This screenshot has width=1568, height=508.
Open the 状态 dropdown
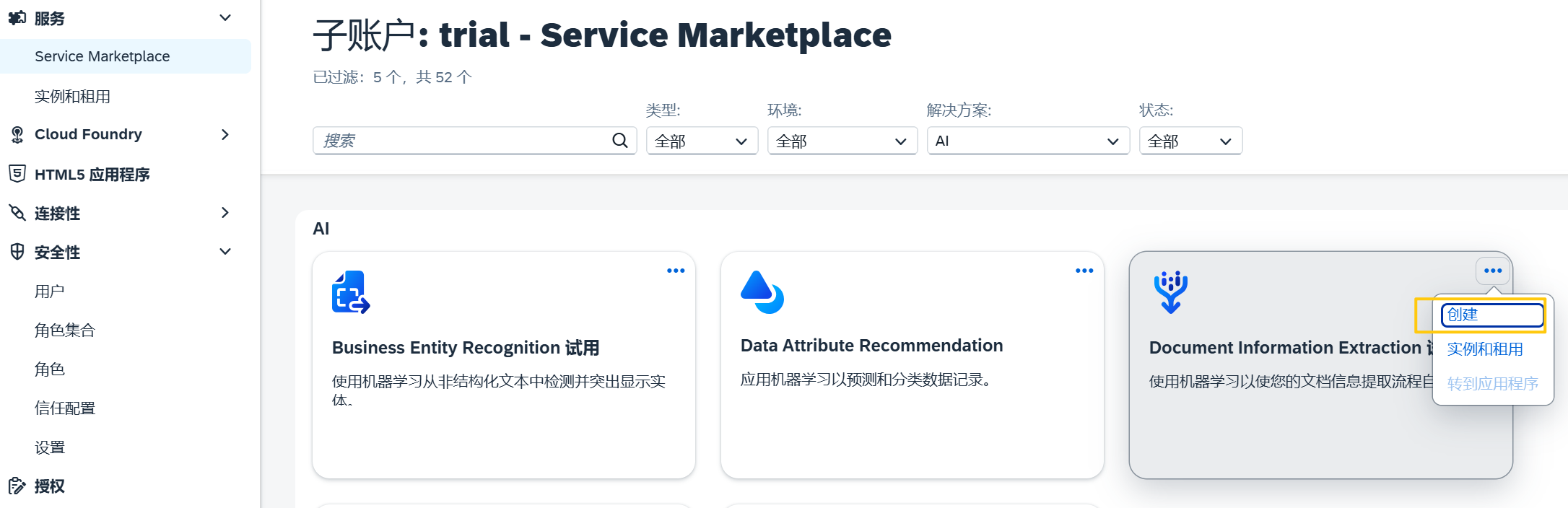pos(1190,141)
